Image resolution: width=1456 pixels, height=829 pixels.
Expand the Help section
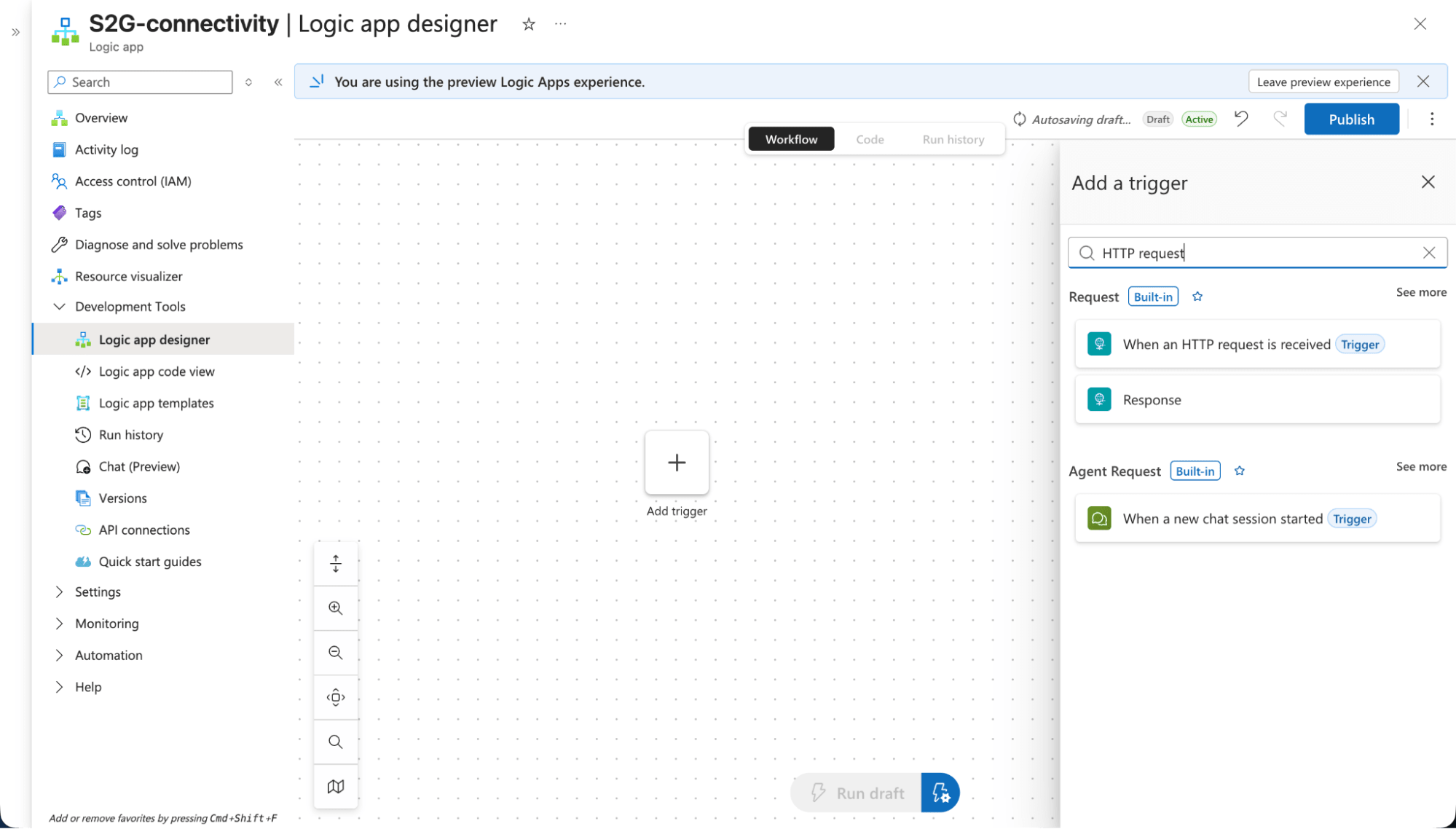(59, 687)
